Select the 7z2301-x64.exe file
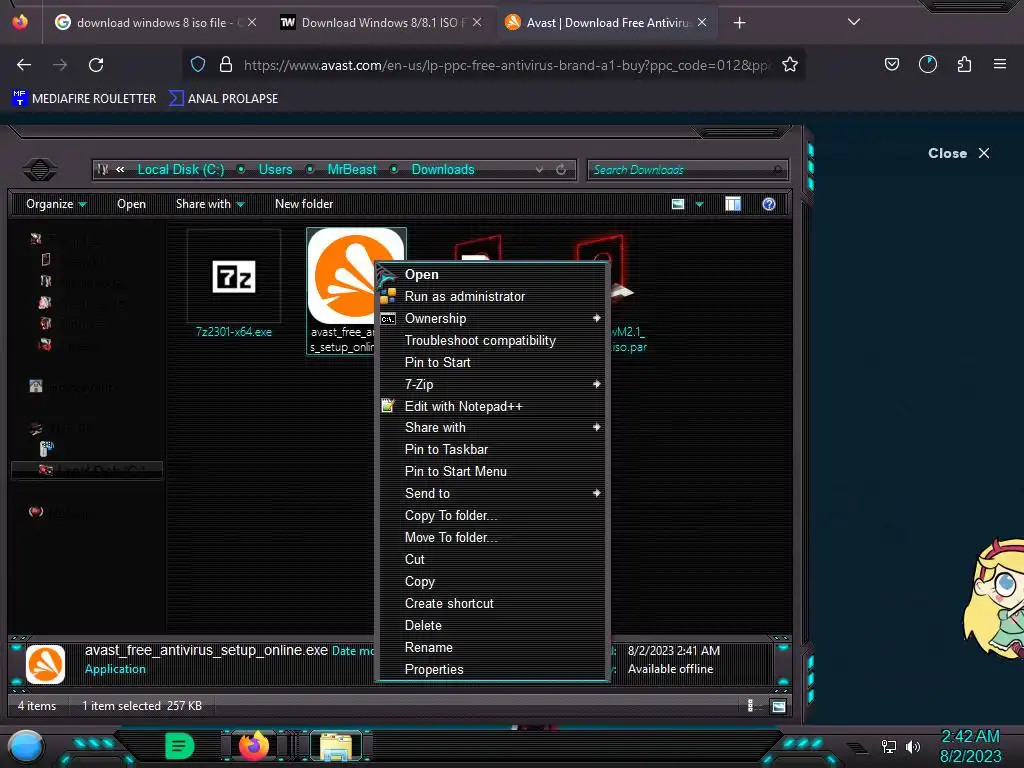The image size is (1024, 768). click(234, 283)
